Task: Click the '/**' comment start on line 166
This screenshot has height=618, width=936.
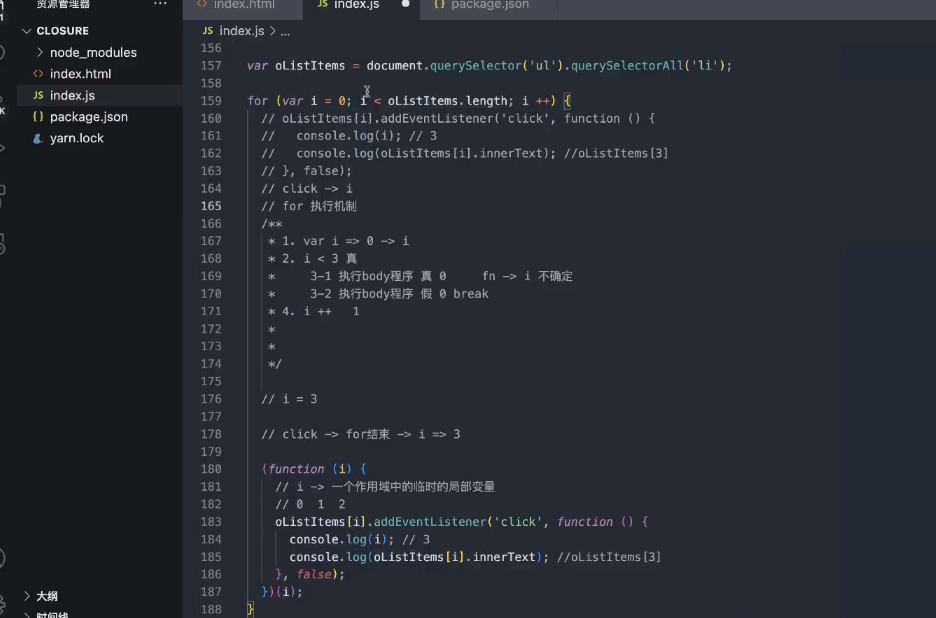Action: pos(272,224)
